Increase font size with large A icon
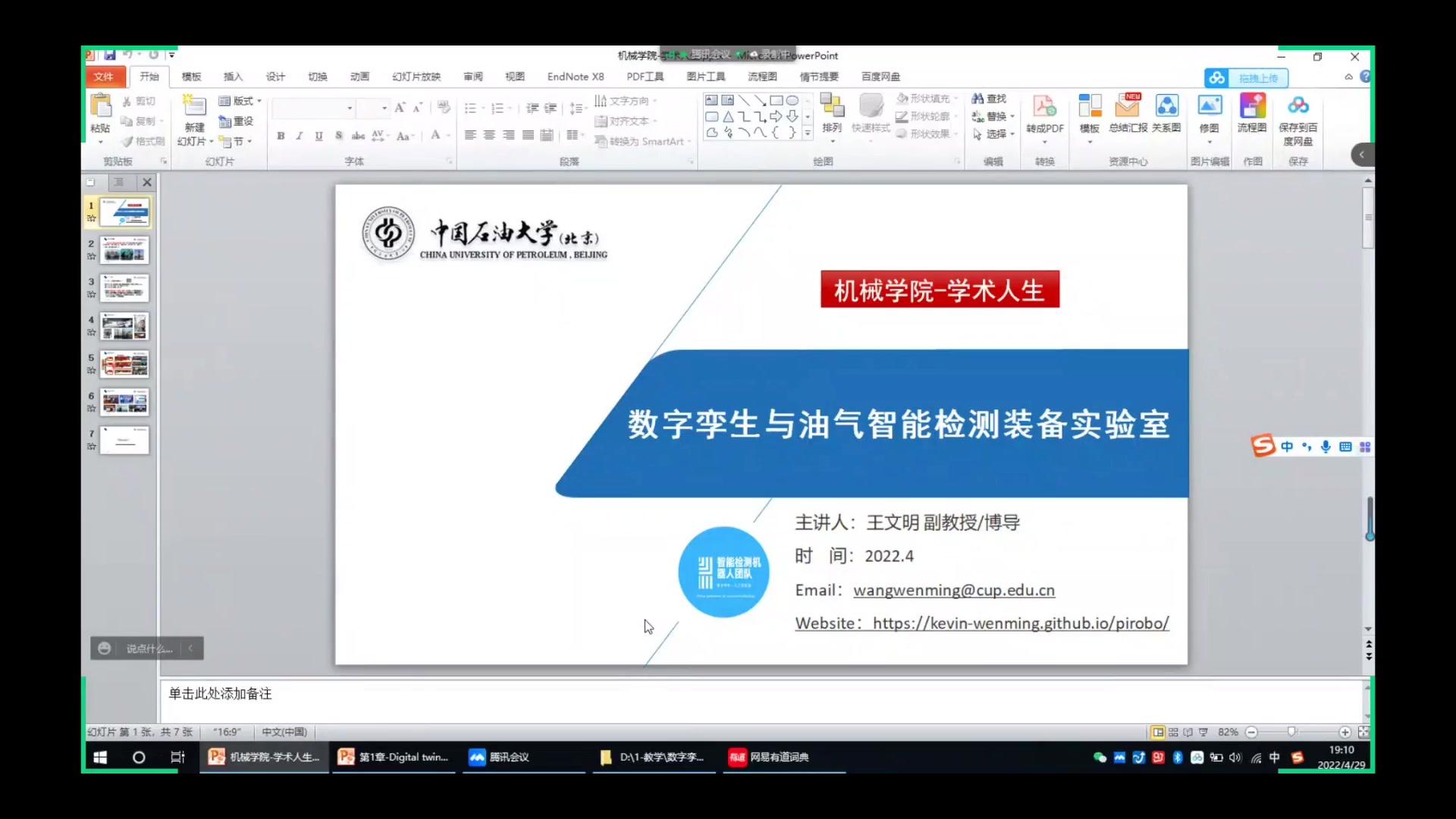This screenshot has height=819, width=1456. [x=400, y=108]
